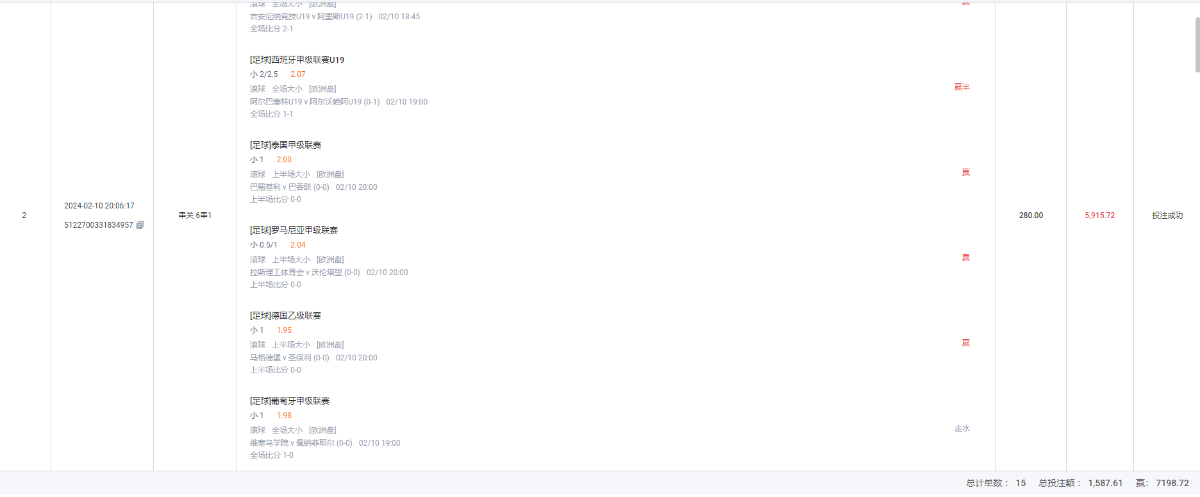Click the 赢半 result for 西班牙U19 match
This screenshot has height=497, width=1200.
[962, 87]
